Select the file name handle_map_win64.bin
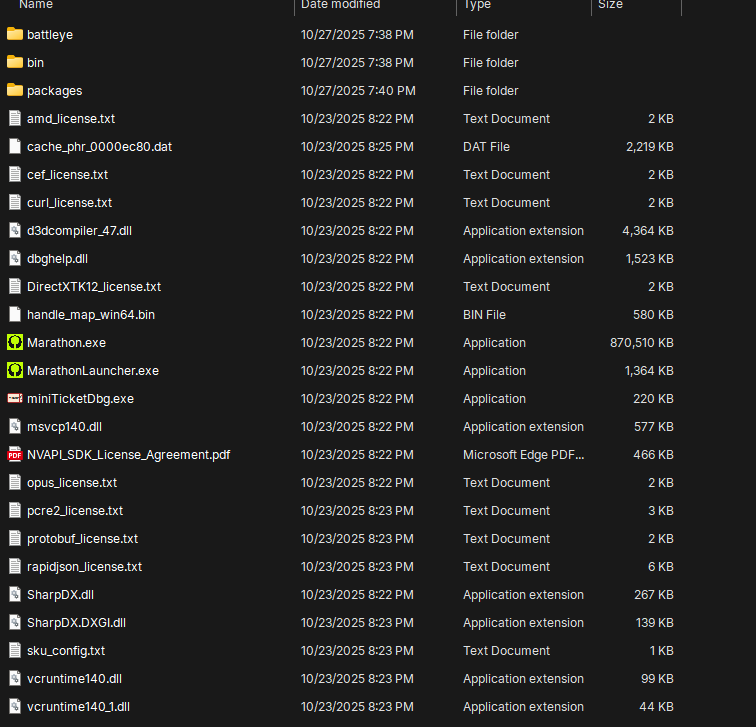The width and height of the screenshot is (756, 727). pos(91,314)
